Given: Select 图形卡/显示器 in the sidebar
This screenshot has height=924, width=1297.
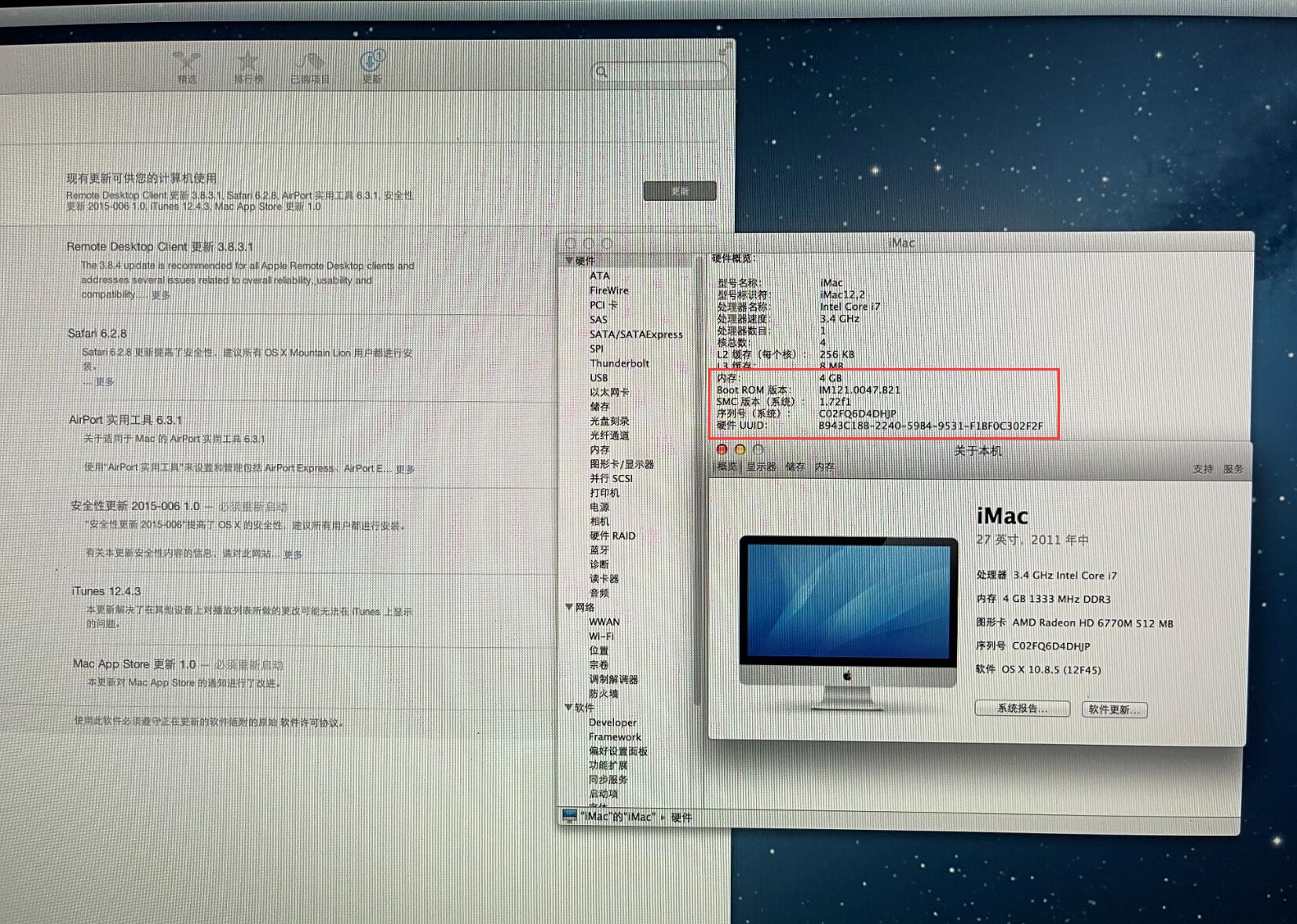Looking at the screenshot, I should [x=622, y=464].
